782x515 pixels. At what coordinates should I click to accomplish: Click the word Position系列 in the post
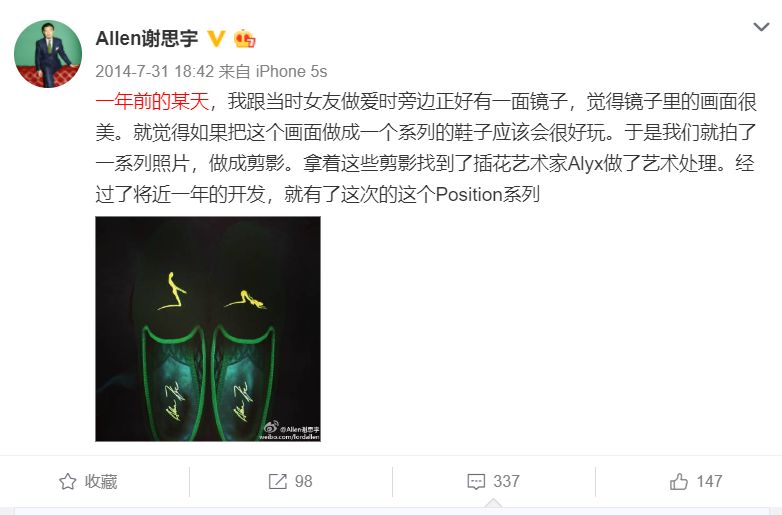[488, 194]
